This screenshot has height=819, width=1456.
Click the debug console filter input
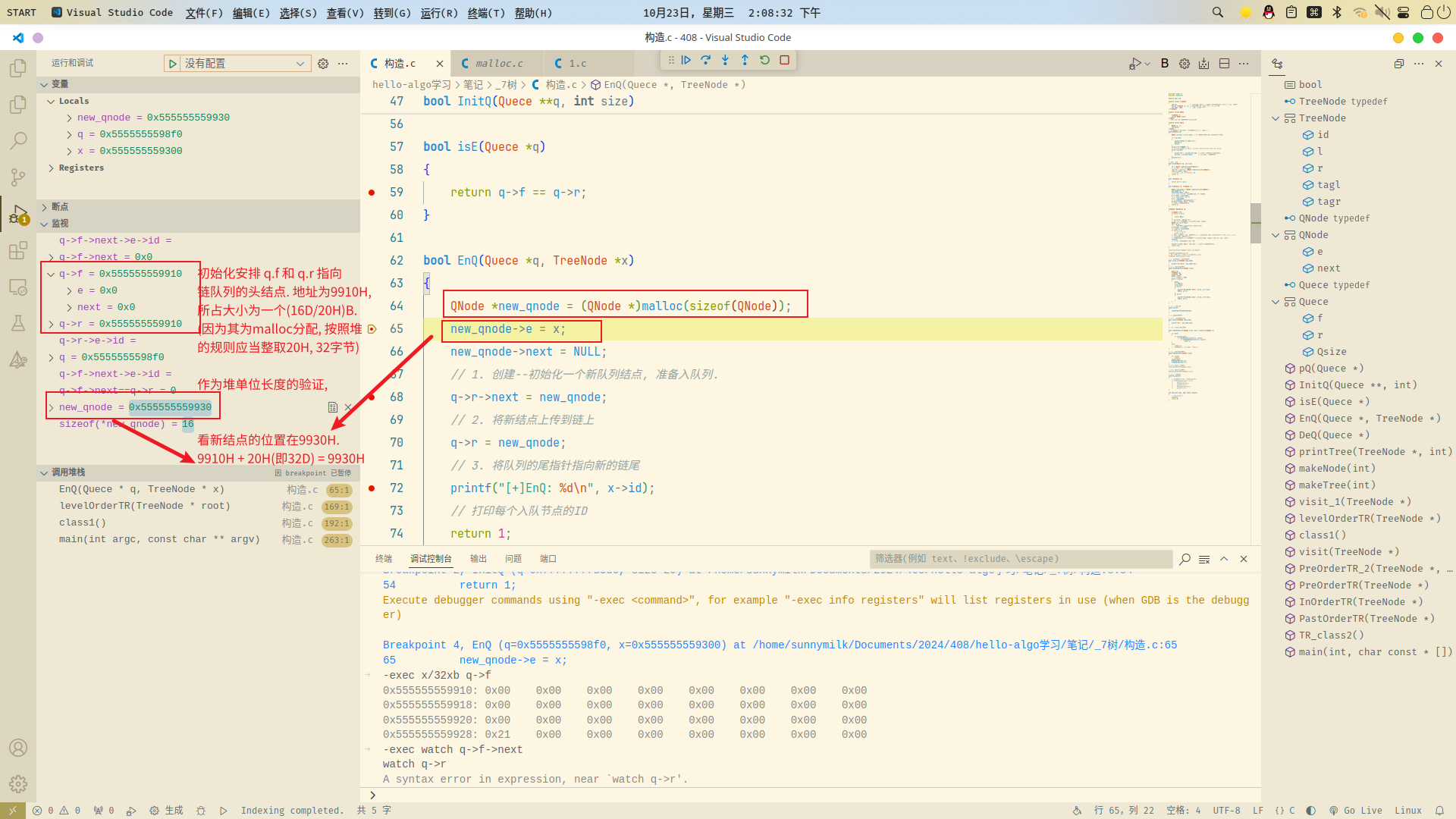tap(1020, 559)
